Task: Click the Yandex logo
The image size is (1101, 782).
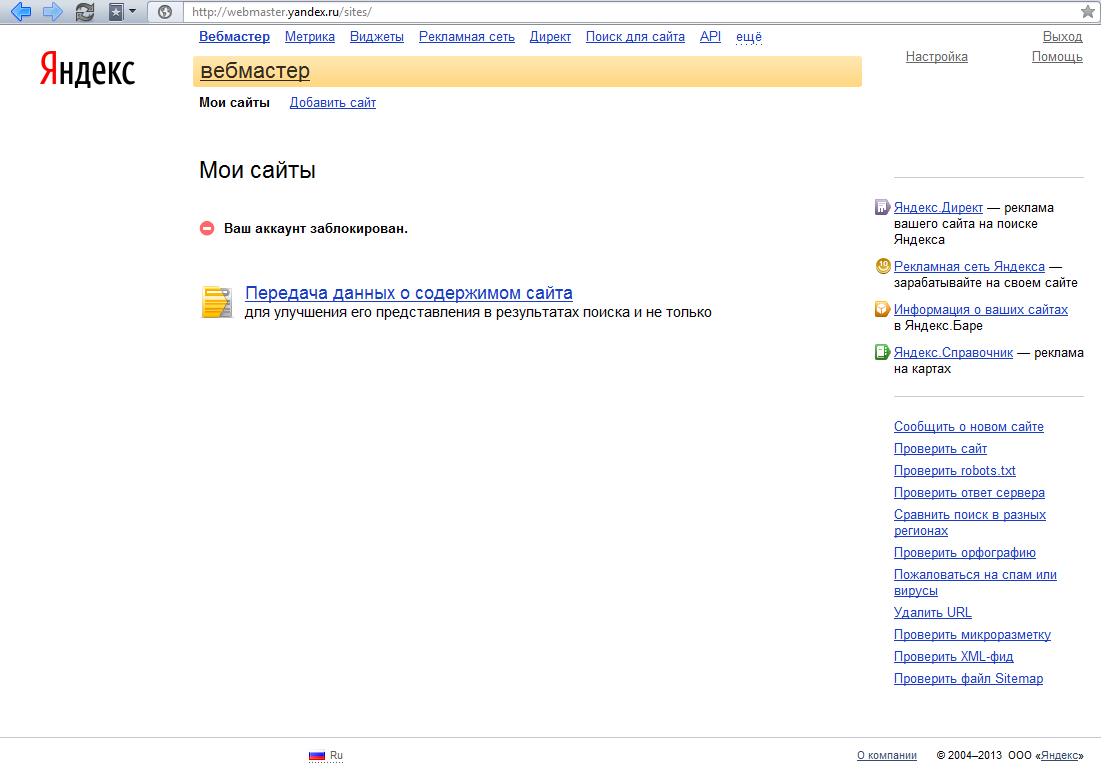Action: [87, 70]
